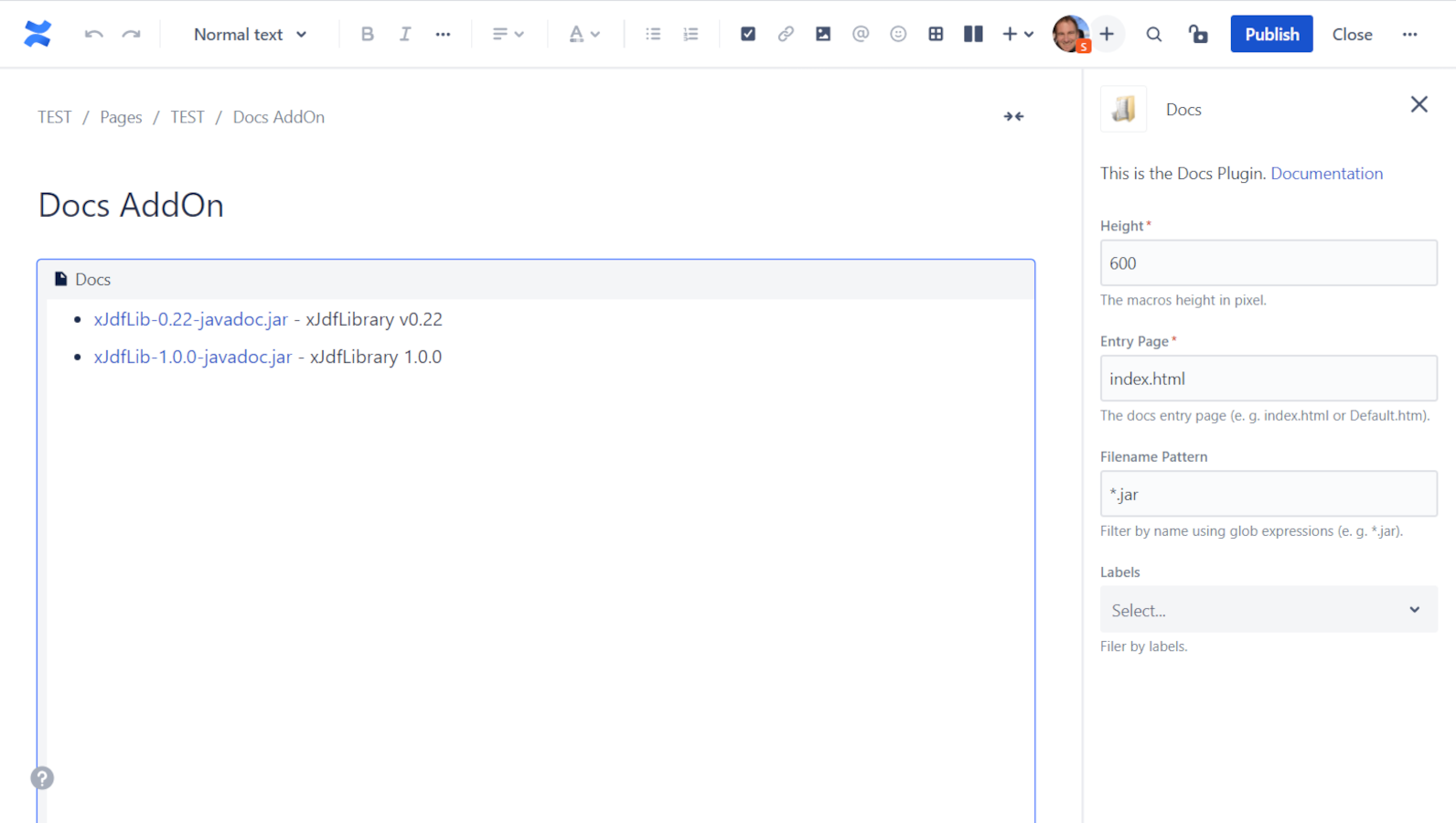Open the find and replace search
Screen dimensions: 1456x823
(x=1153, y=34)
